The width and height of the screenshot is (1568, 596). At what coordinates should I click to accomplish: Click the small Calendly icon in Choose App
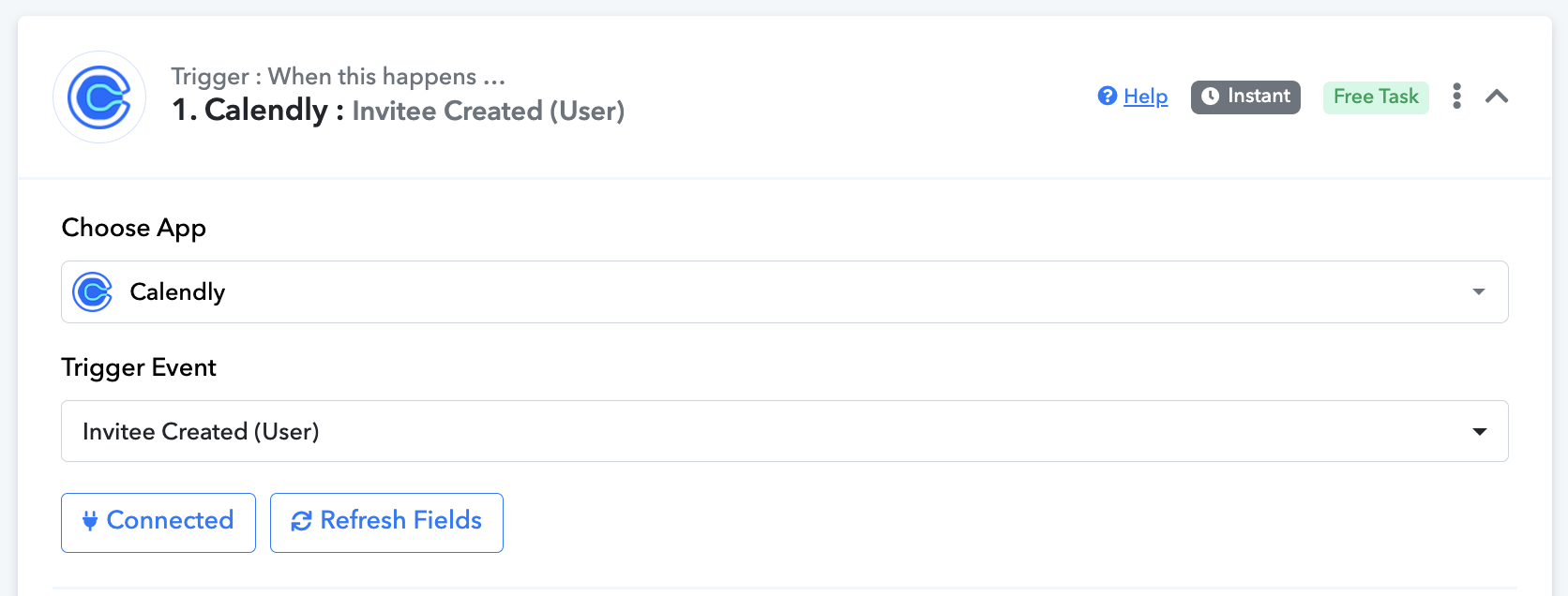pos(93,292)
